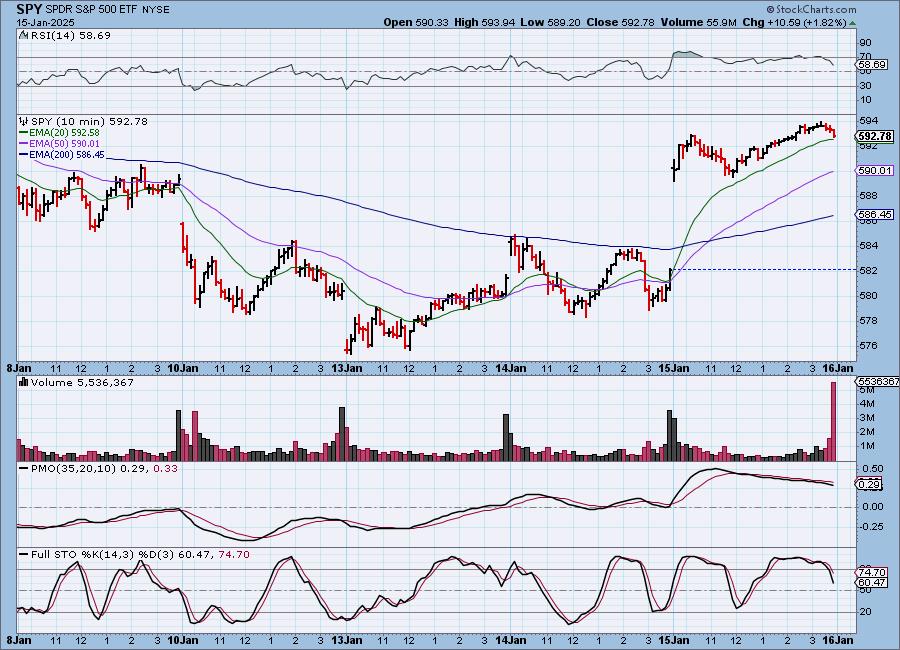Click the price bars icon beside SPY (10 min)
Viewport: 900px width, 650px height.
pos(24,121)
